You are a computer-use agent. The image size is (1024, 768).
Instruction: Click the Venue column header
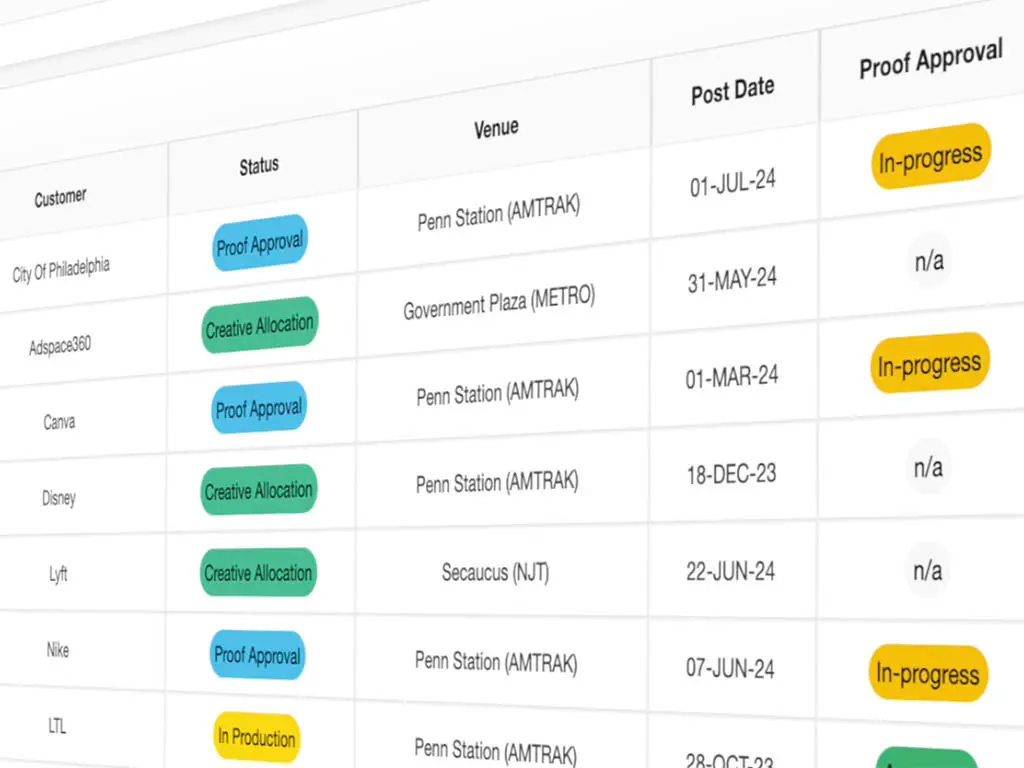496,128
